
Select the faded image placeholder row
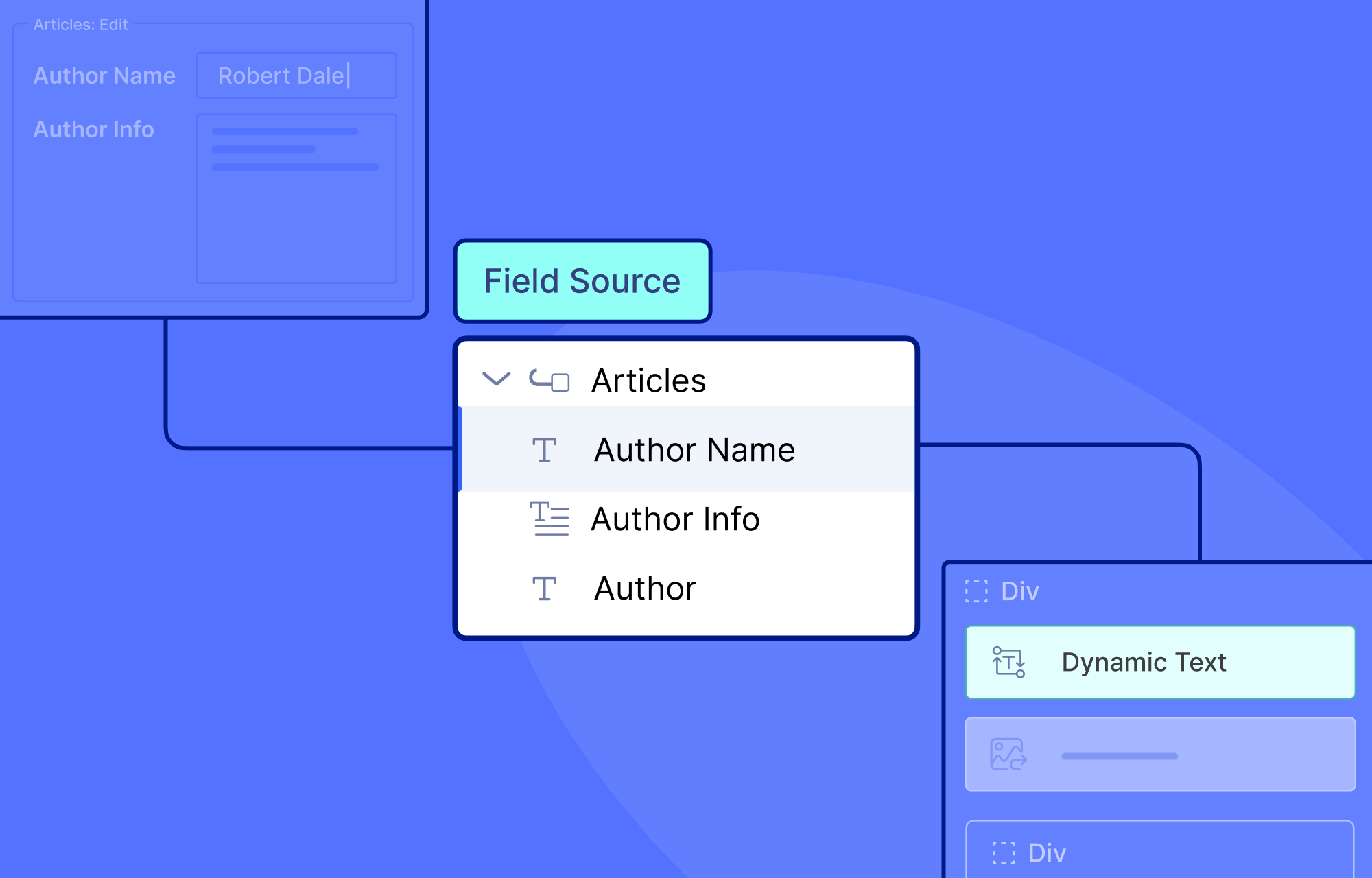click(x=1160, y=755)
